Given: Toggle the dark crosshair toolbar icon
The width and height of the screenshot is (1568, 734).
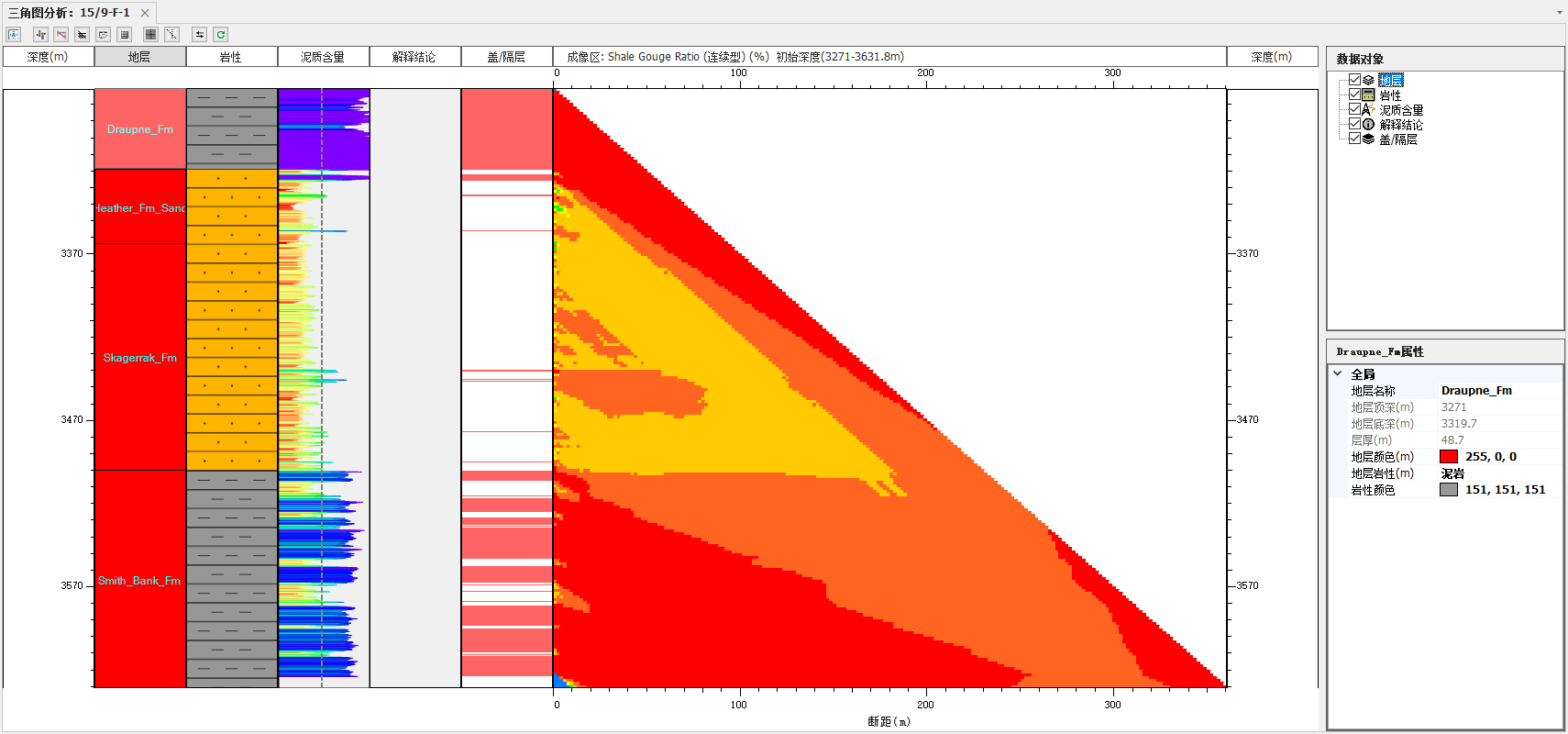Looking at the screenshot, I should [x=150, y=34].
